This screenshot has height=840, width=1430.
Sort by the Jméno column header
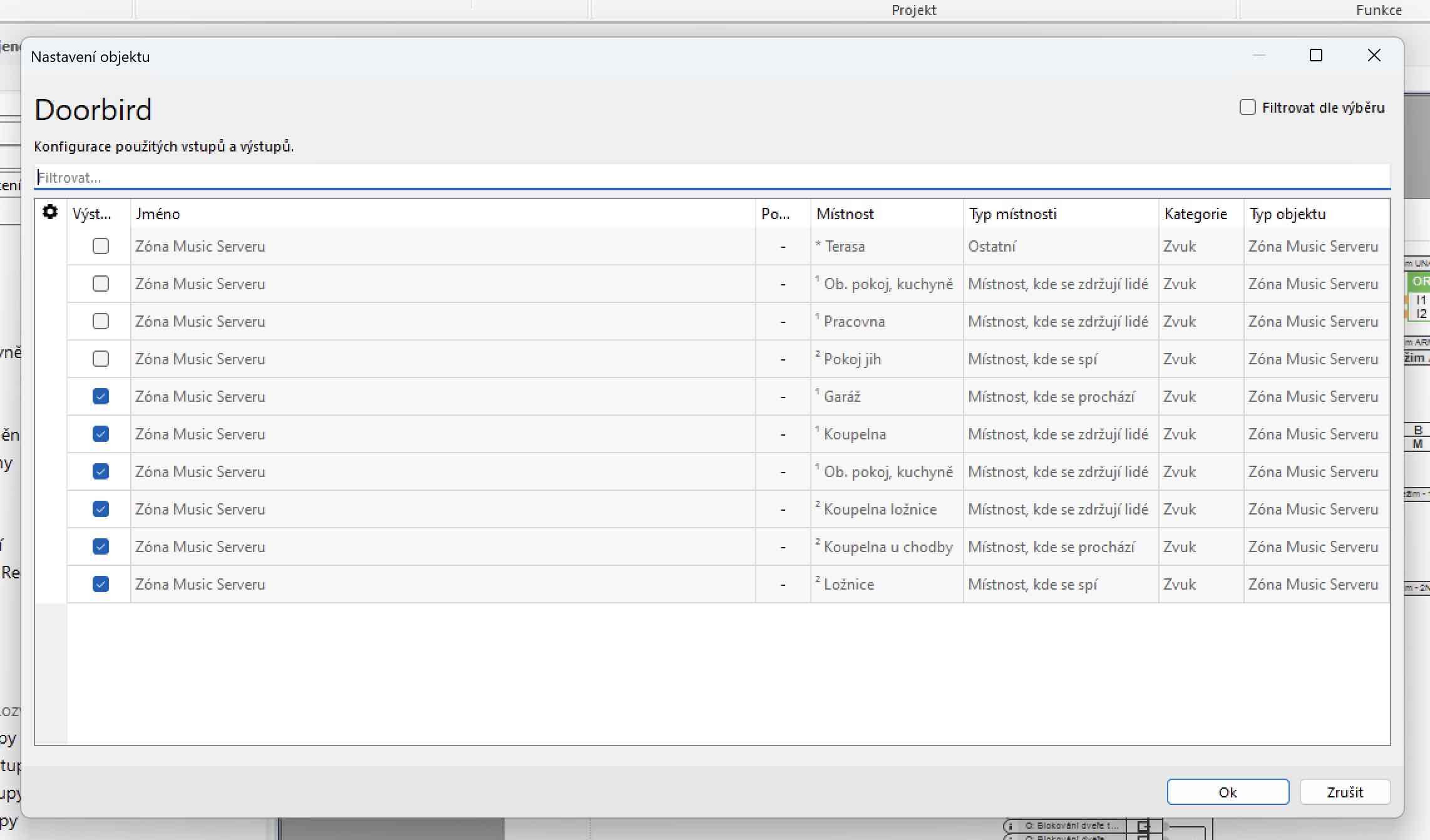(158, 214)
